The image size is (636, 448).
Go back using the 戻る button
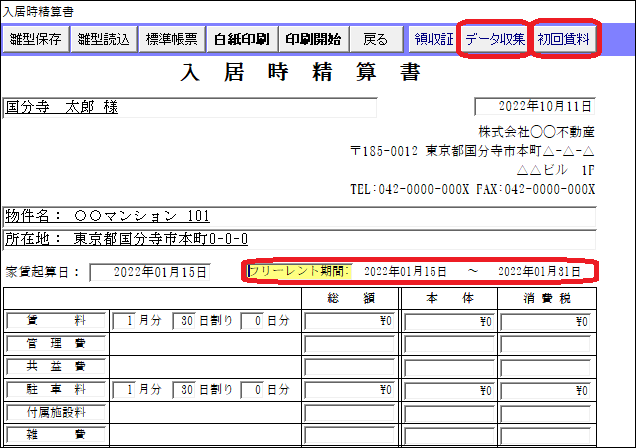[376, 40]
